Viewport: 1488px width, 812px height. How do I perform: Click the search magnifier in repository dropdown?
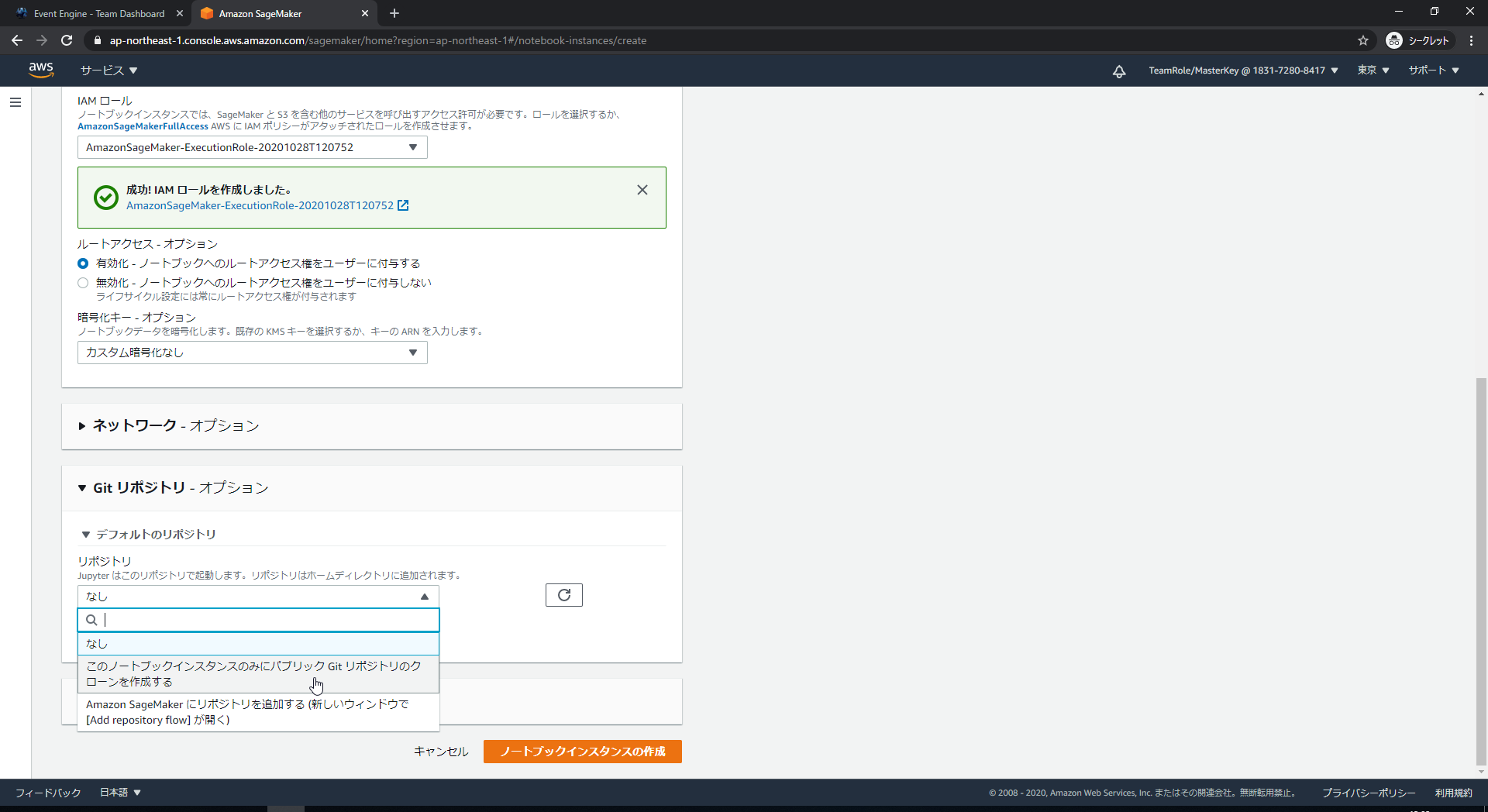(91, 620)
